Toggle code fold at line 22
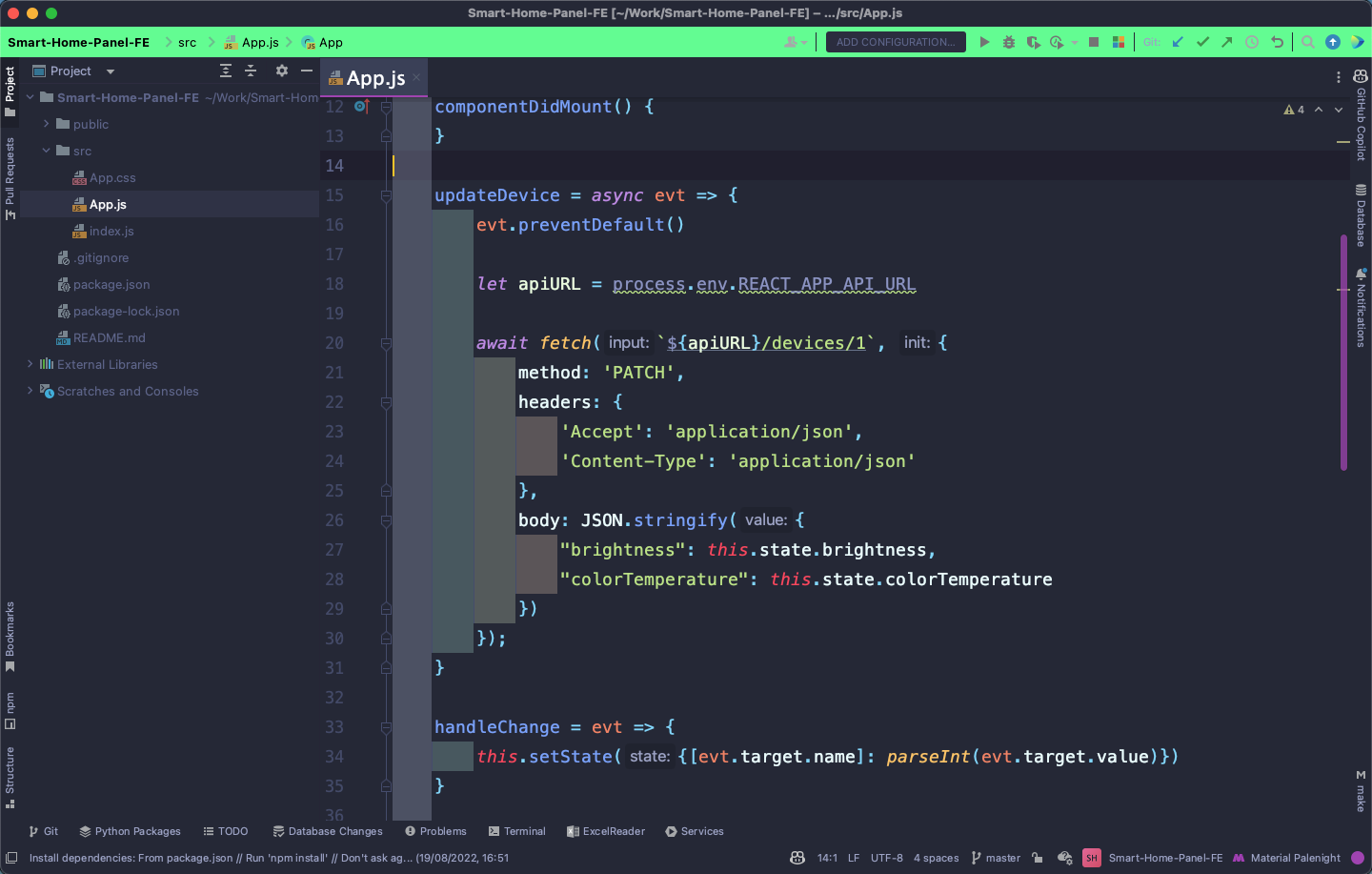Viewport: 1372px width, 874px height. 386,402
